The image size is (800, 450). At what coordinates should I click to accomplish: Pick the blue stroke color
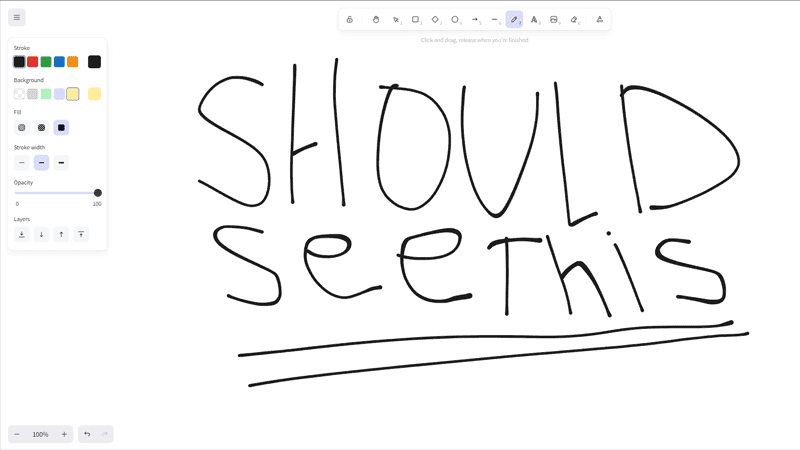[x=59, y=62]
